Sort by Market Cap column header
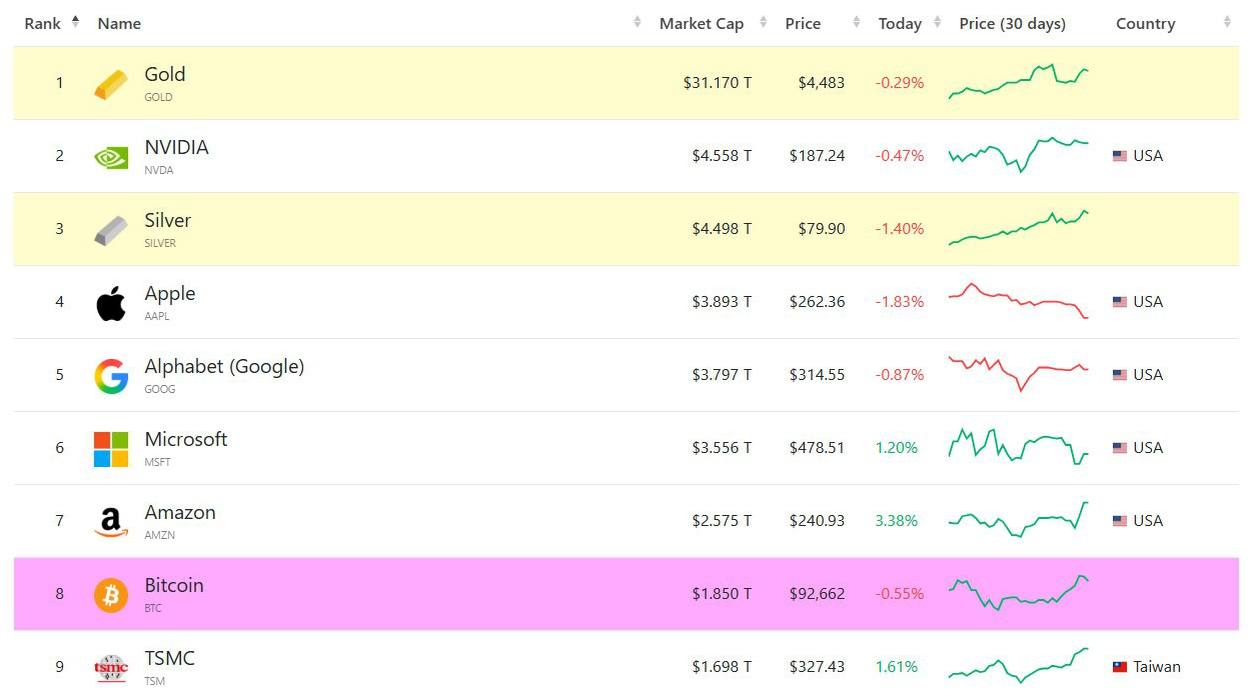 point(701,24)
